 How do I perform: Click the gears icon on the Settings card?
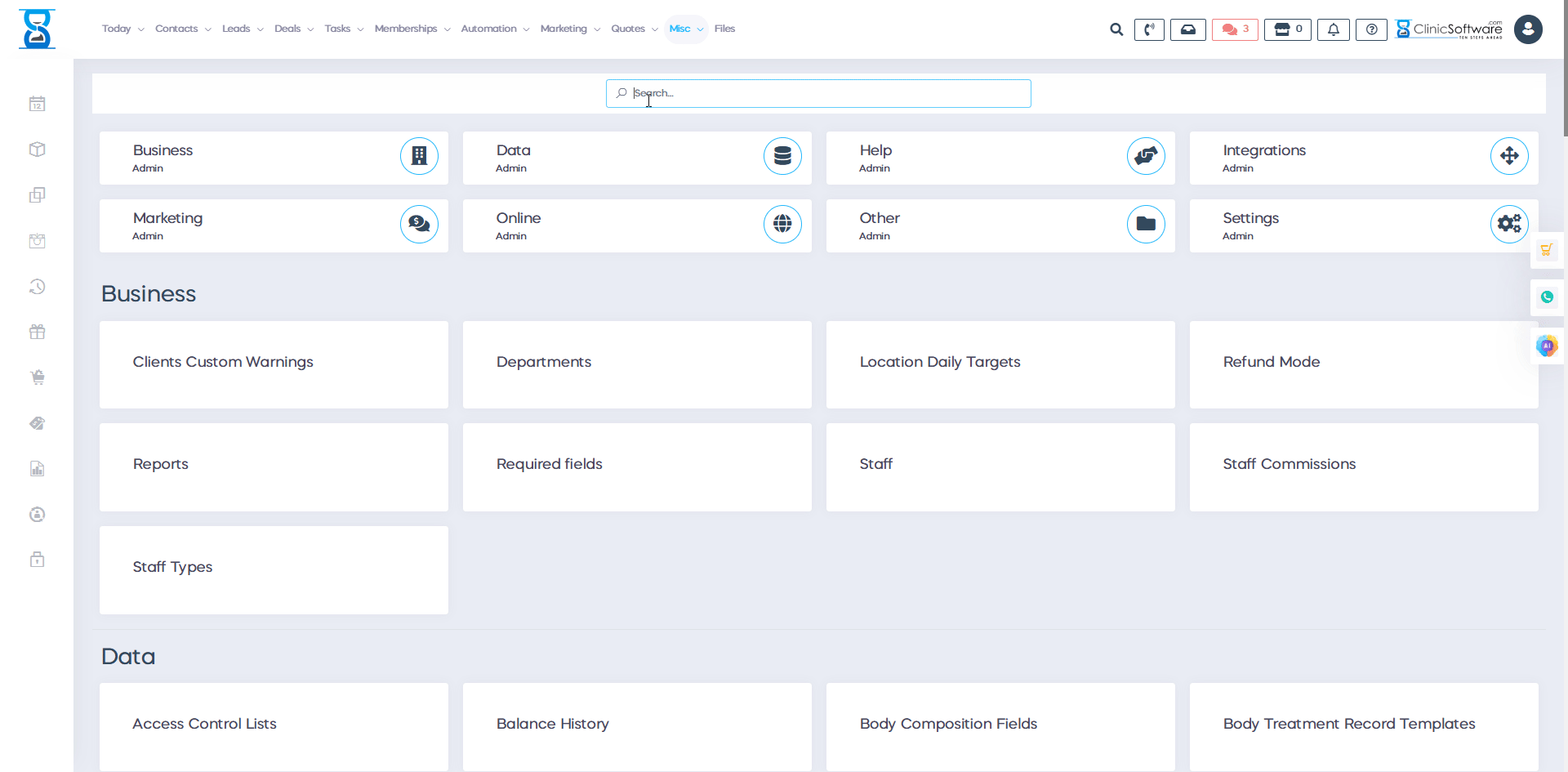click(x=1509, y=224)
